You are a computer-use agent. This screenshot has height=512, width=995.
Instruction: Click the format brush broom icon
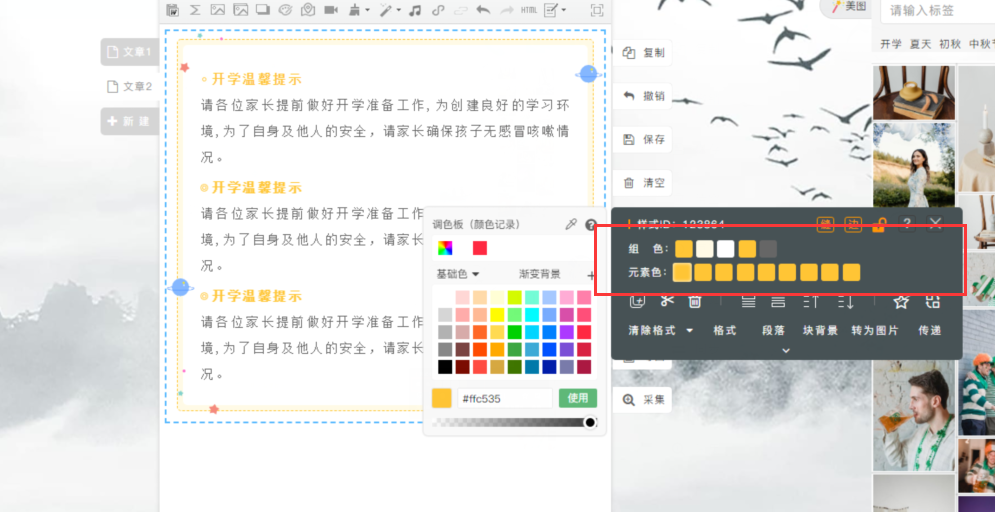click(355, 10)
